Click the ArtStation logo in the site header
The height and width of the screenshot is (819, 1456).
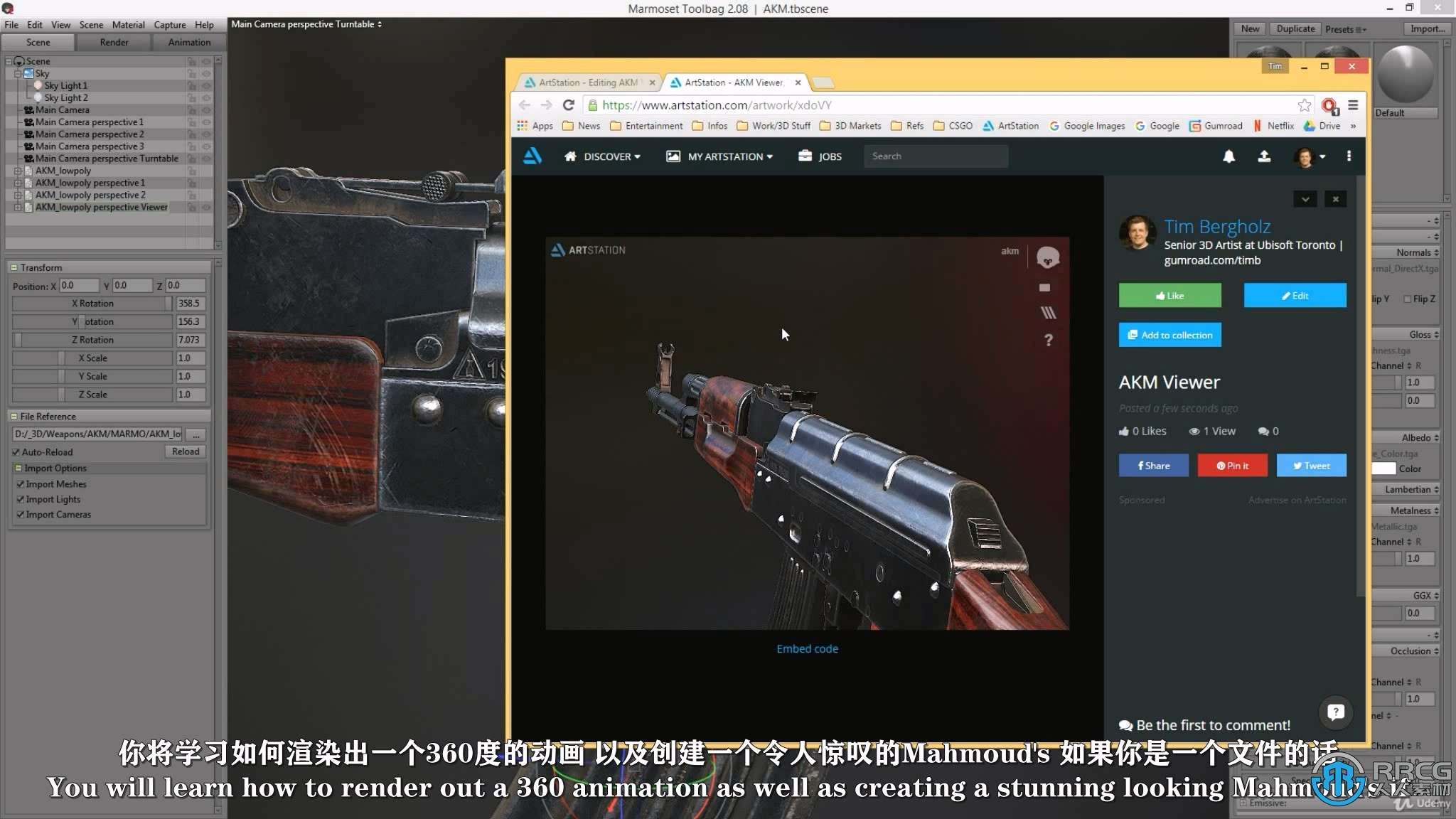point(532,156)
